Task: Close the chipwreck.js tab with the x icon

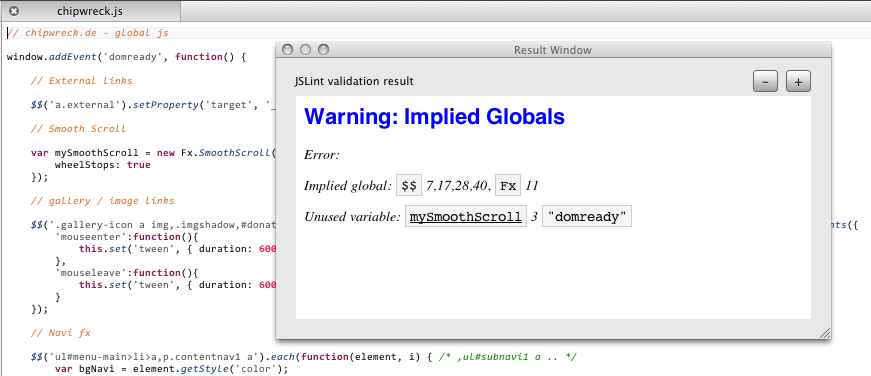Action: [14, 11]
